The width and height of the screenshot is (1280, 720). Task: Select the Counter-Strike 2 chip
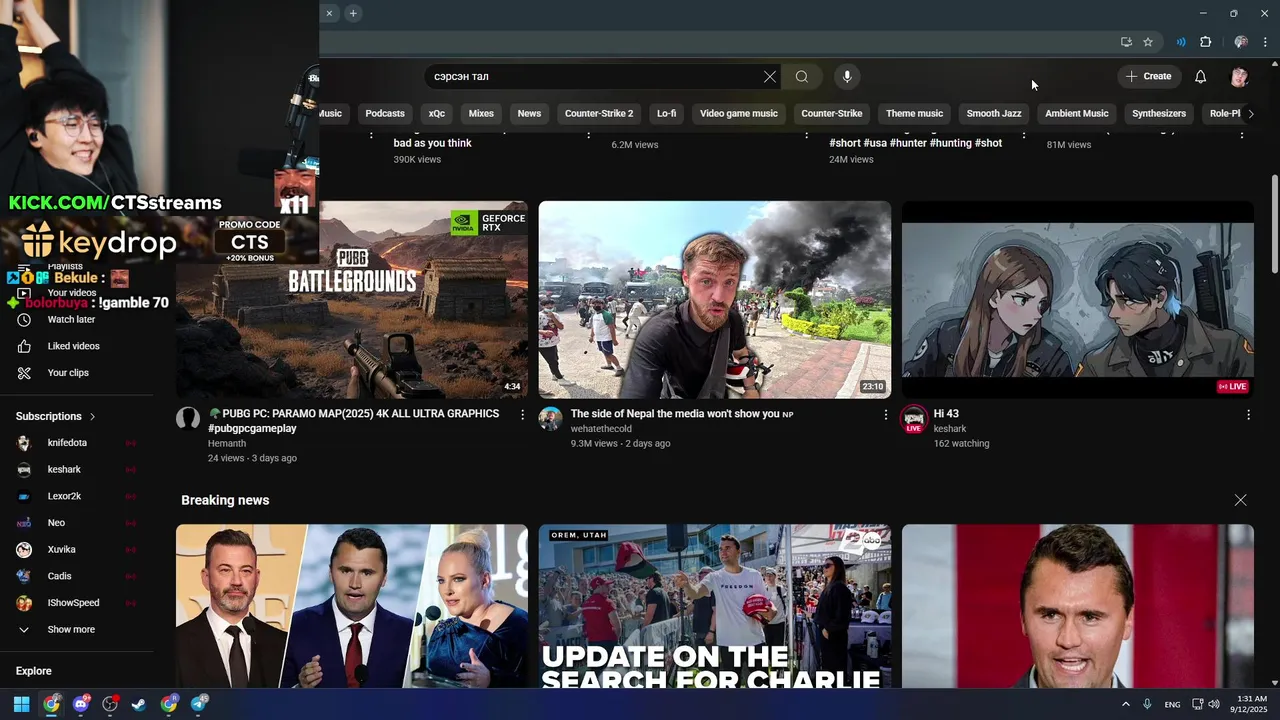click(599, 114)
